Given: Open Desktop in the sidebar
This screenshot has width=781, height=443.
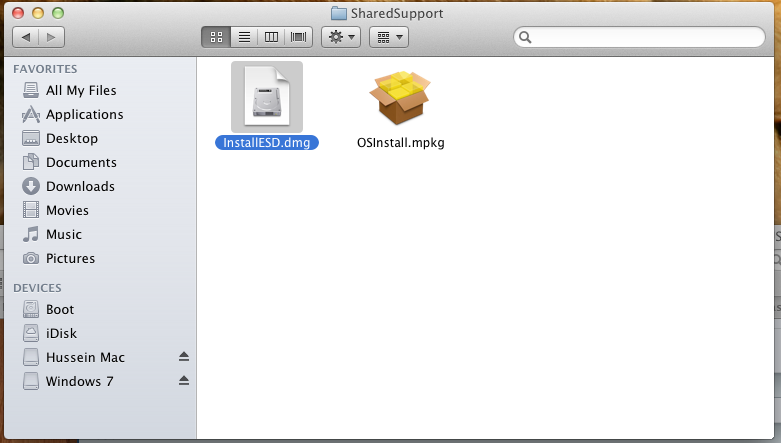Looking at the screenshot, I should (x=70, y=138).
